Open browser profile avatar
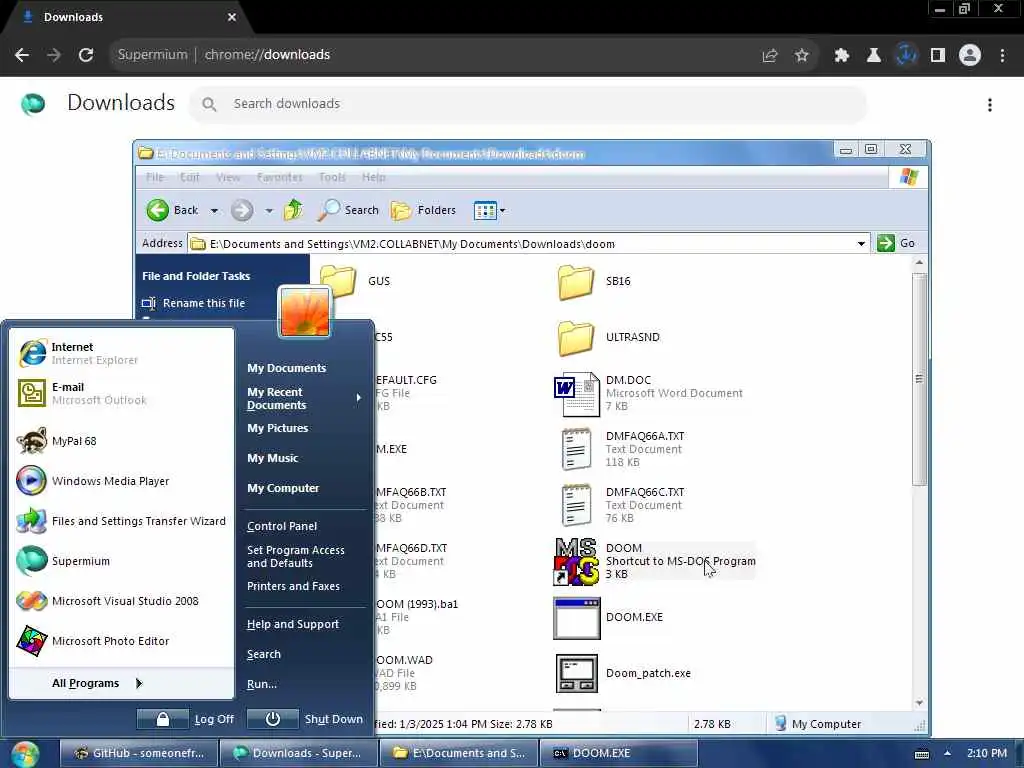 coord(970,56)
